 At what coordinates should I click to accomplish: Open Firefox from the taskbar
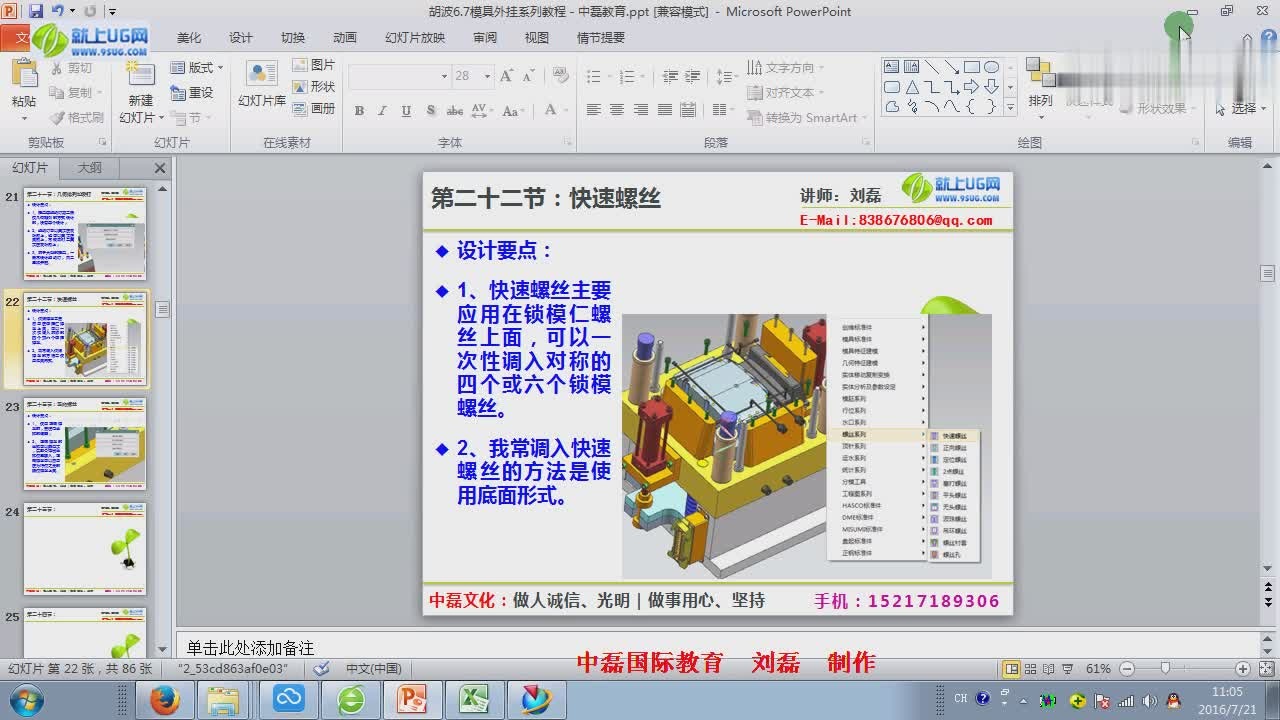tap(164, 699)
